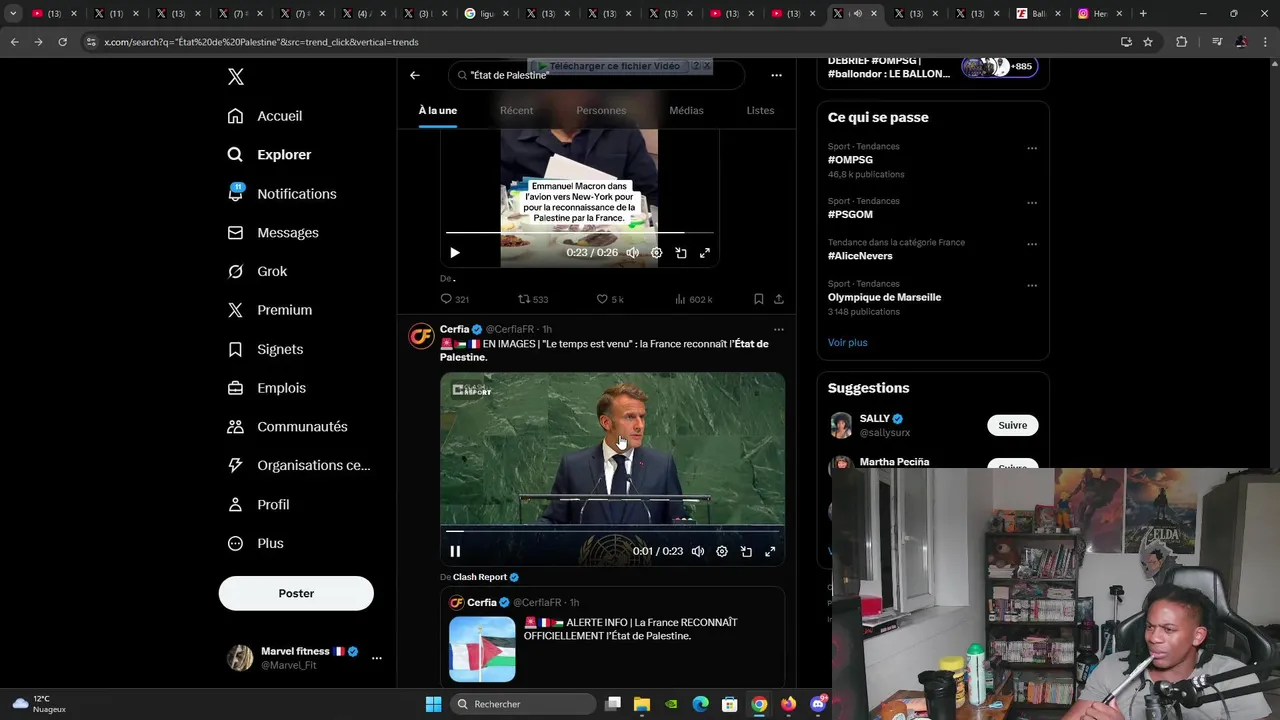
Task: Open #OMPSG trend options dots
Action: pos(1032,148)
